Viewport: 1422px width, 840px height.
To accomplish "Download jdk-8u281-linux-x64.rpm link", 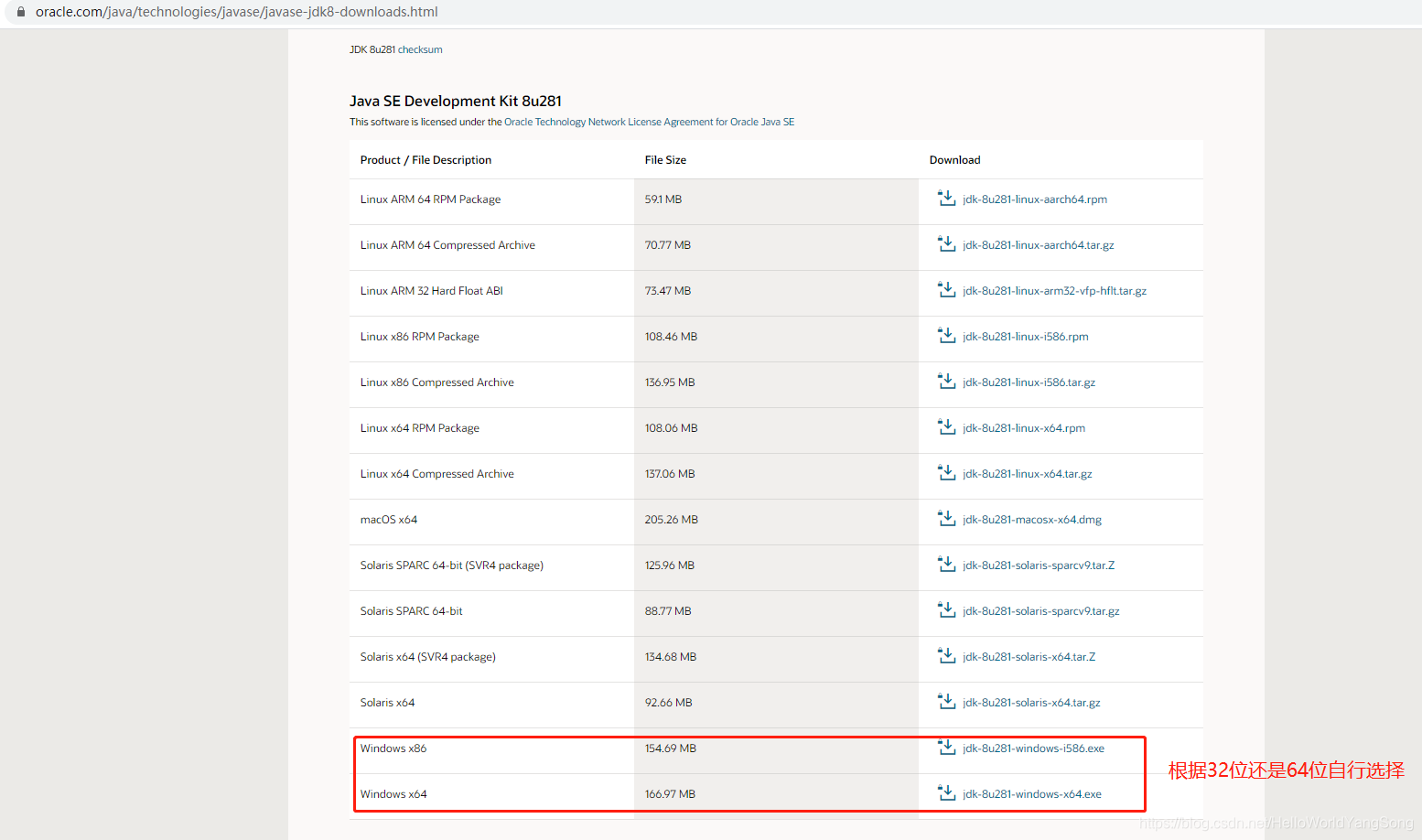I will point(1024,428).
